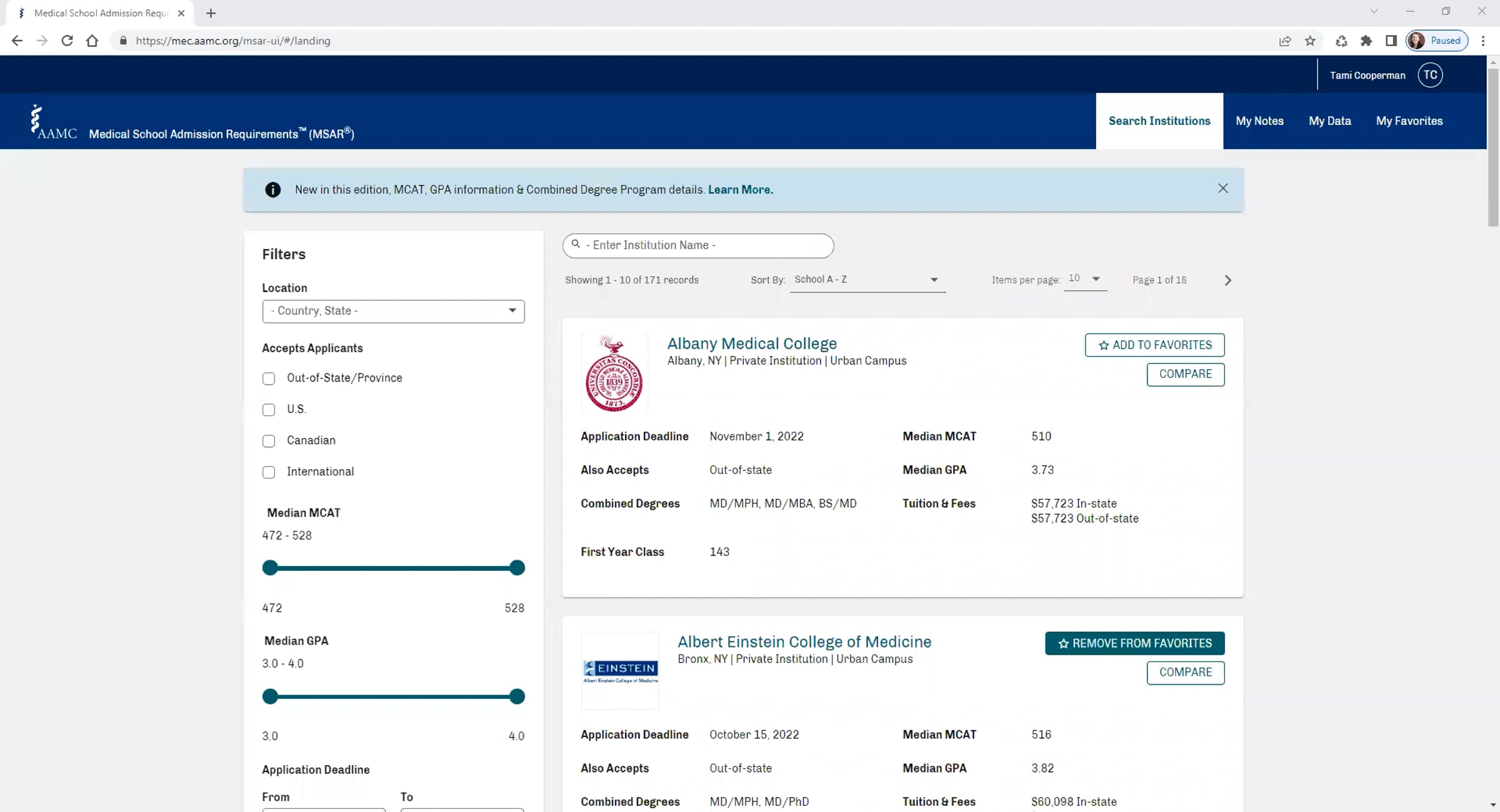The image size is (1500, 812).
Task: Bookmark this page with star icon
Action: pyautogui.click(x=1310, y=41)
